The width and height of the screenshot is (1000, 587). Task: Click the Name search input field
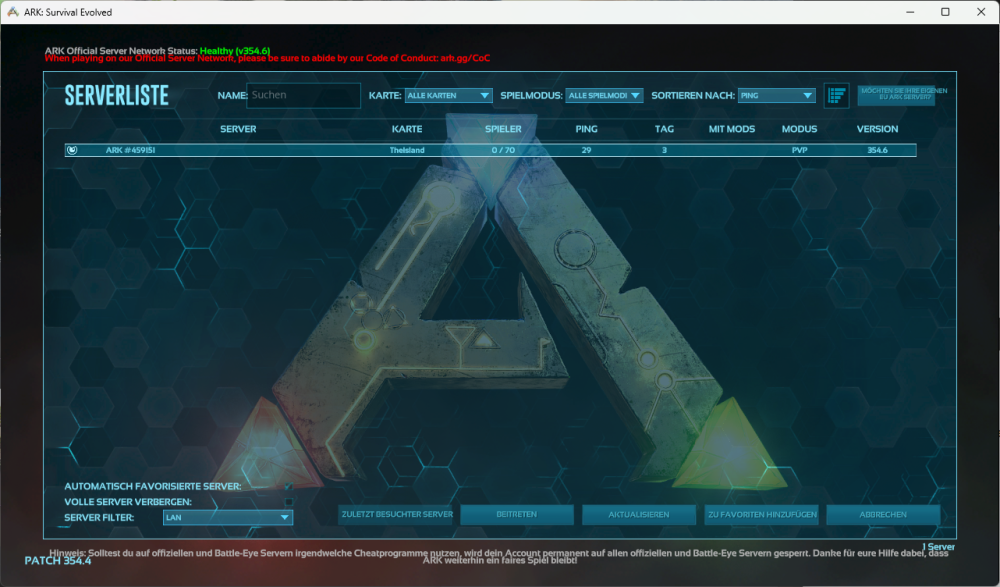coord(304,95)
